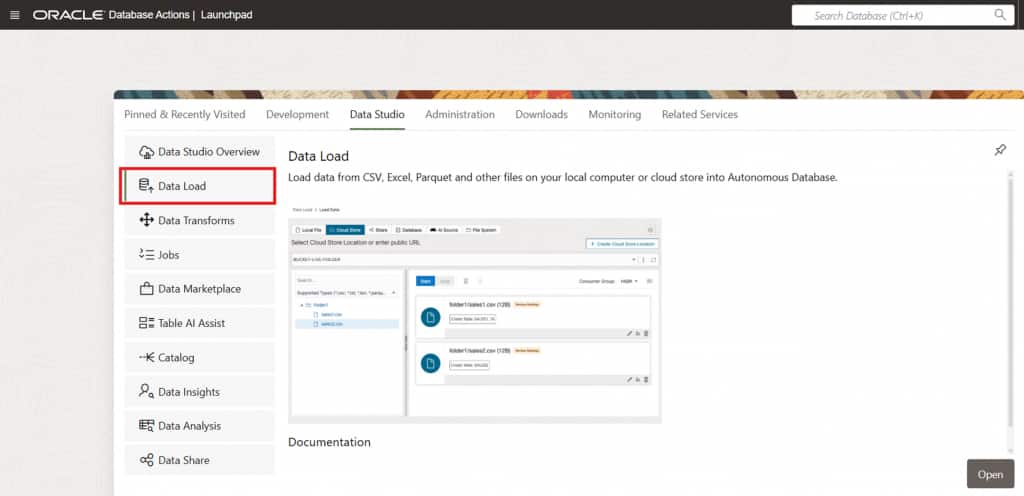Screen dimensions: 1024x496
Task: Switch to the Development tab
Action: tap(297, 114)
